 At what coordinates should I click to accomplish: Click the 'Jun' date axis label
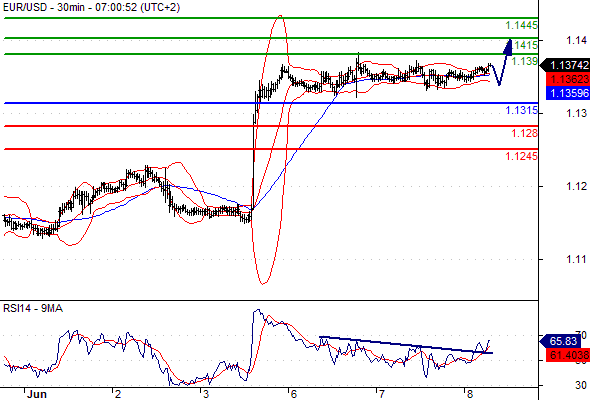(x=36, y=394)
